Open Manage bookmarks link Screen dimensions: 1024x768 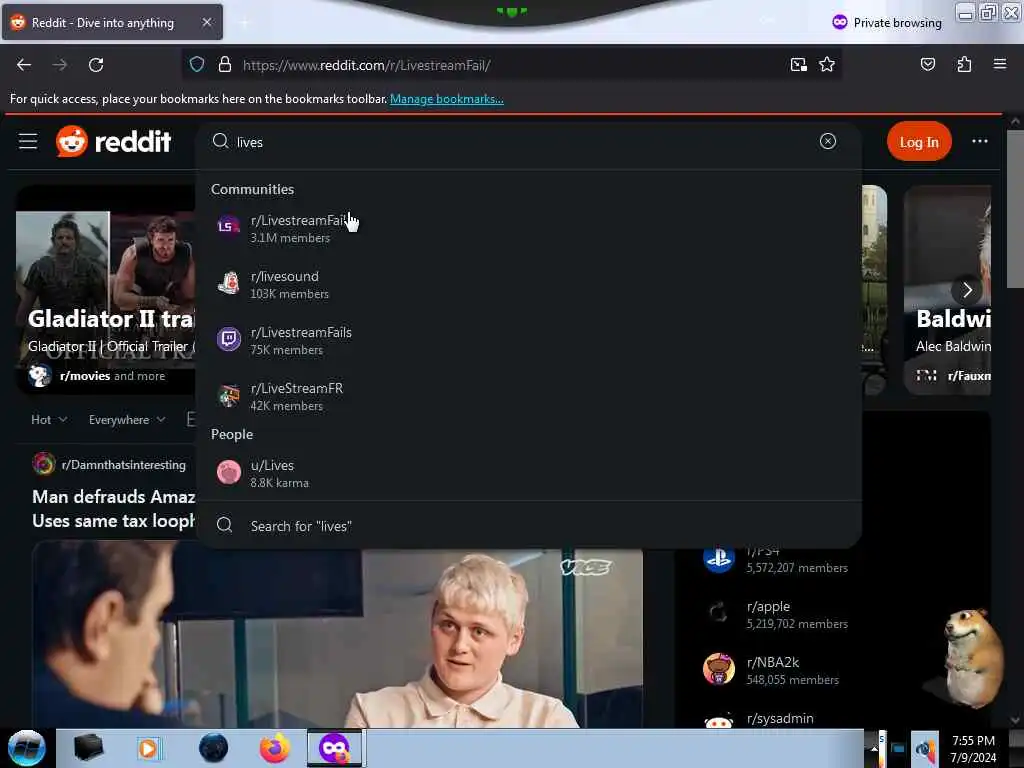tap(447, 99)
